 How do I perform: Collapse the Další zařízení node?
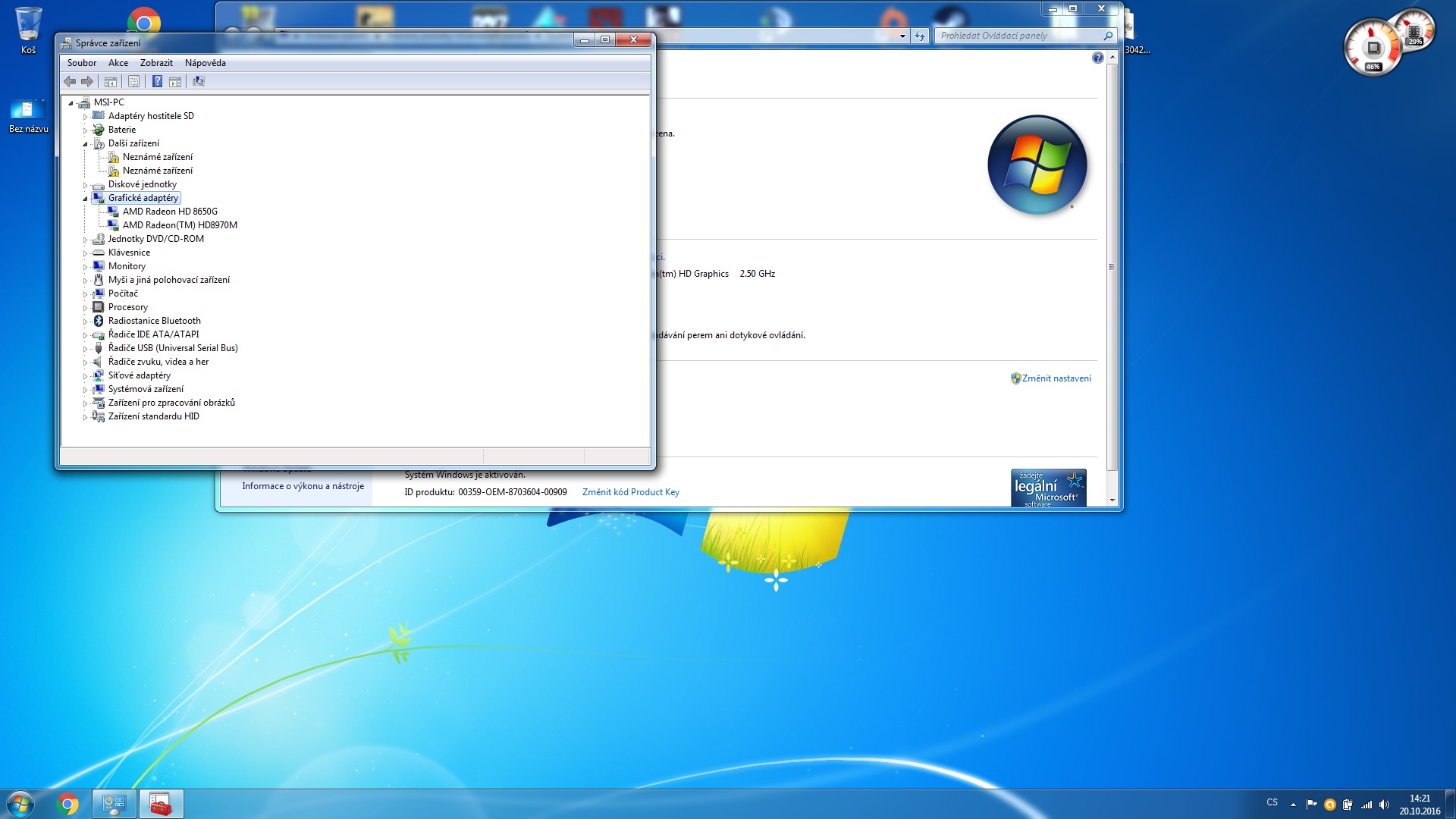pos(85,144)
